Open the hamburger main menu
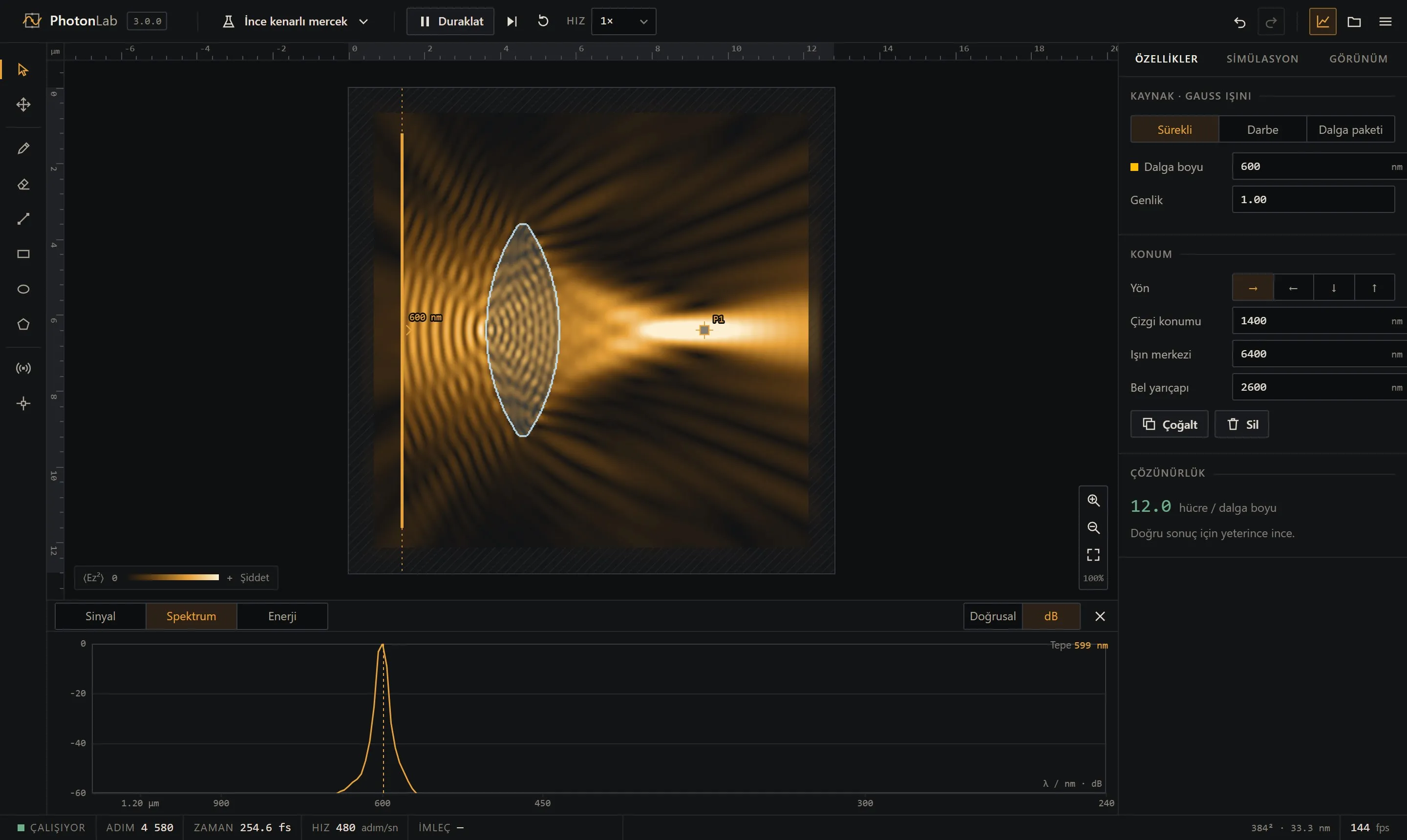Image resolution: width=1407 pixels, height=840 pixels. 1385,21
